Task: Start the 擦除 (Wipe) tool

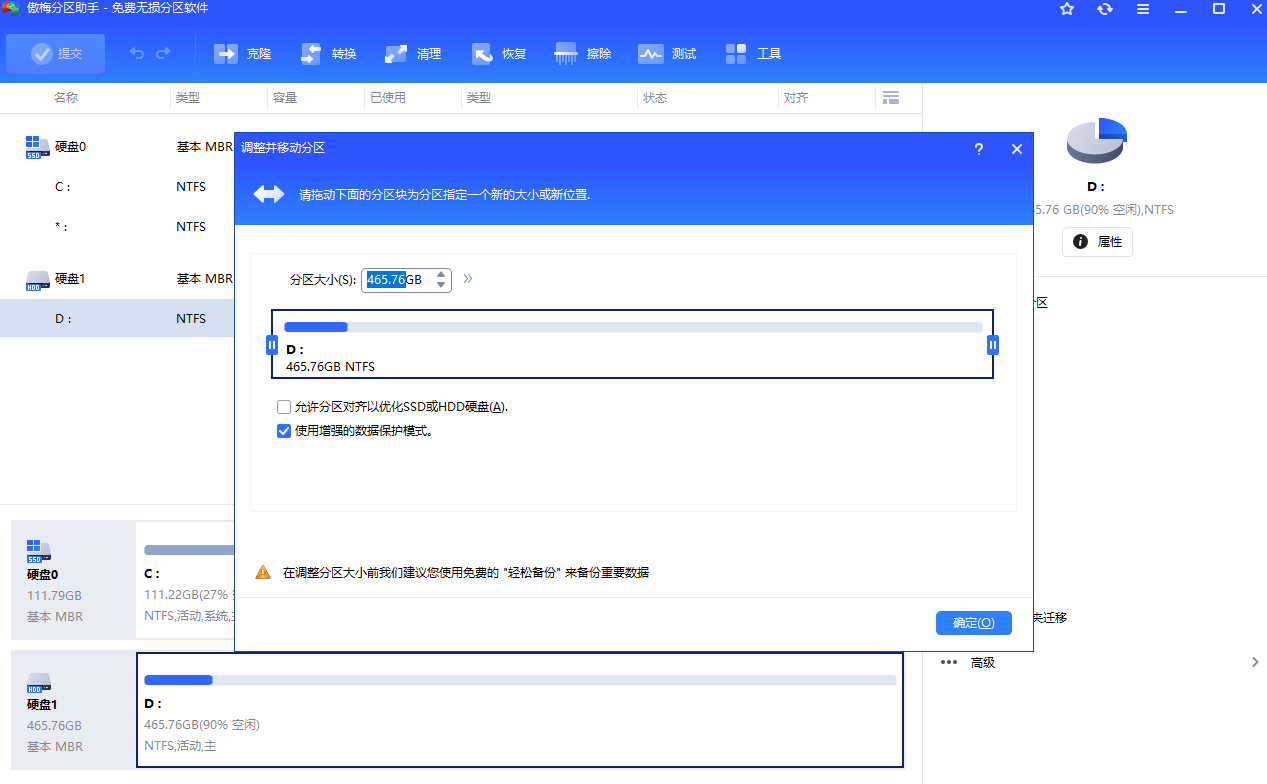Action: (582, 53)
